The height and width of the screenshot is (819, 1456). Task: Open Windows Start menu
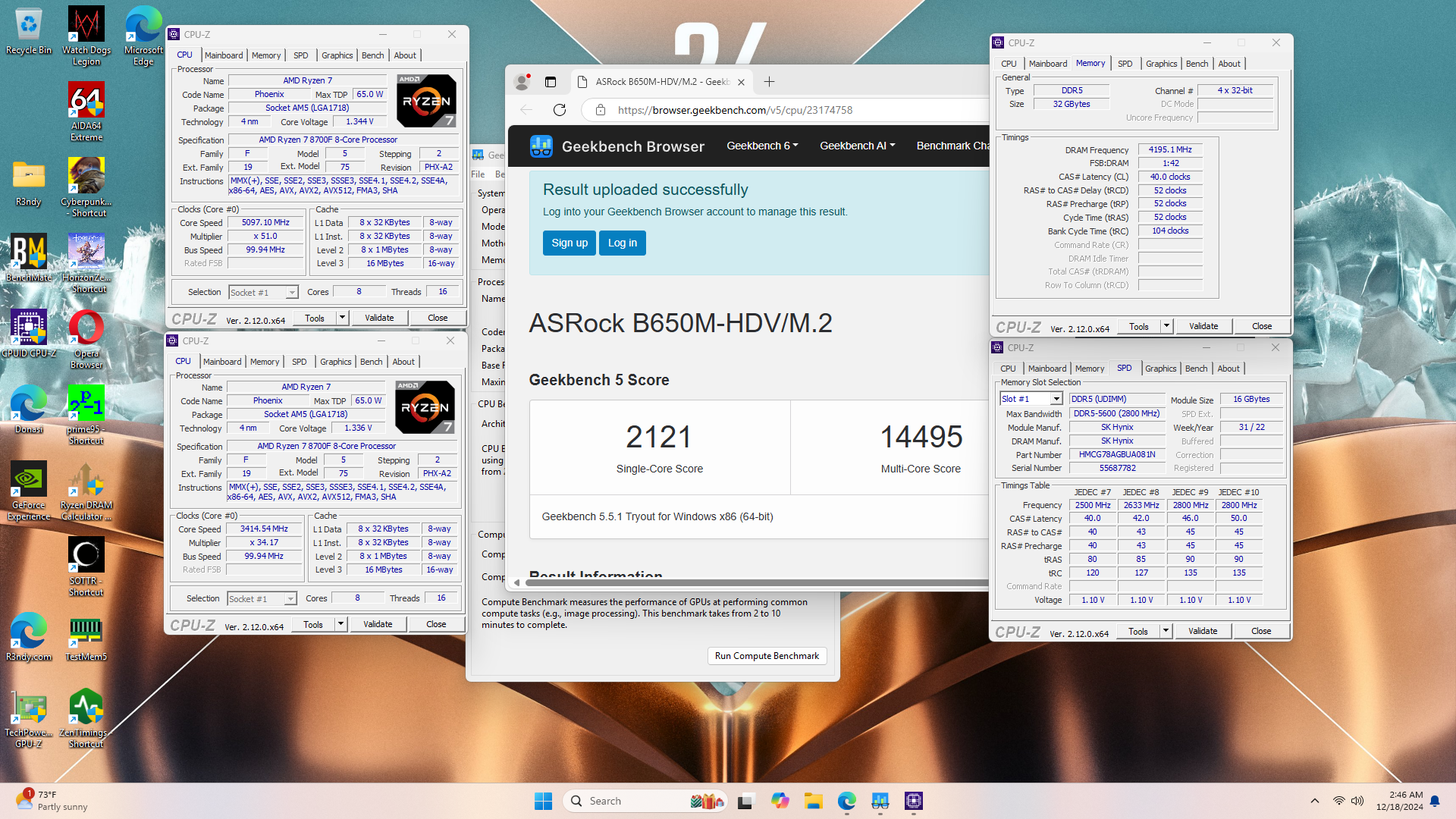[544, 801]
